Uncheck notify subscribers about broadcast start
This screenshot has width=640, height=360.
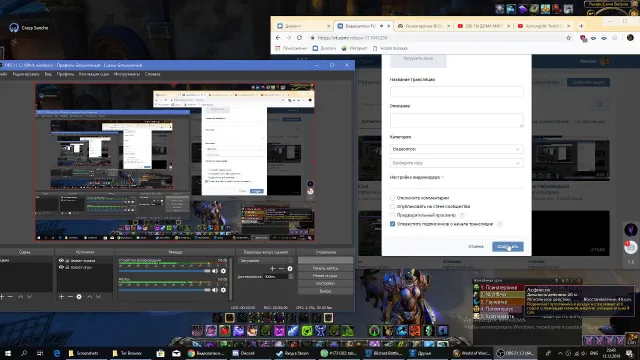pos(392,224)
